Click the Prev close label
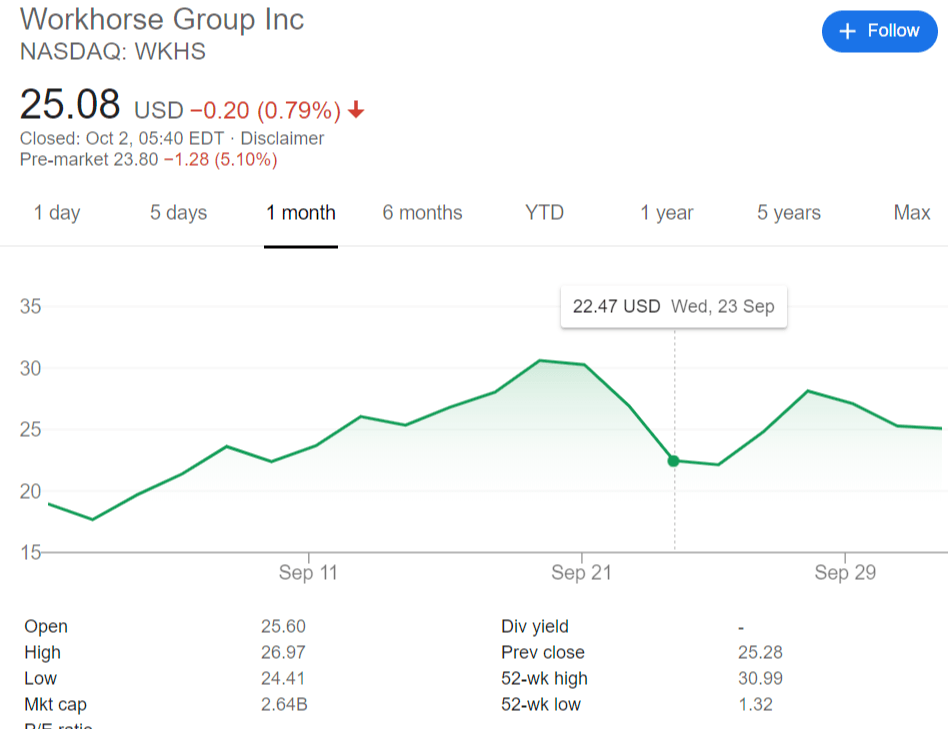The height and width of the screenshot is (729, 948). point(543,652)
